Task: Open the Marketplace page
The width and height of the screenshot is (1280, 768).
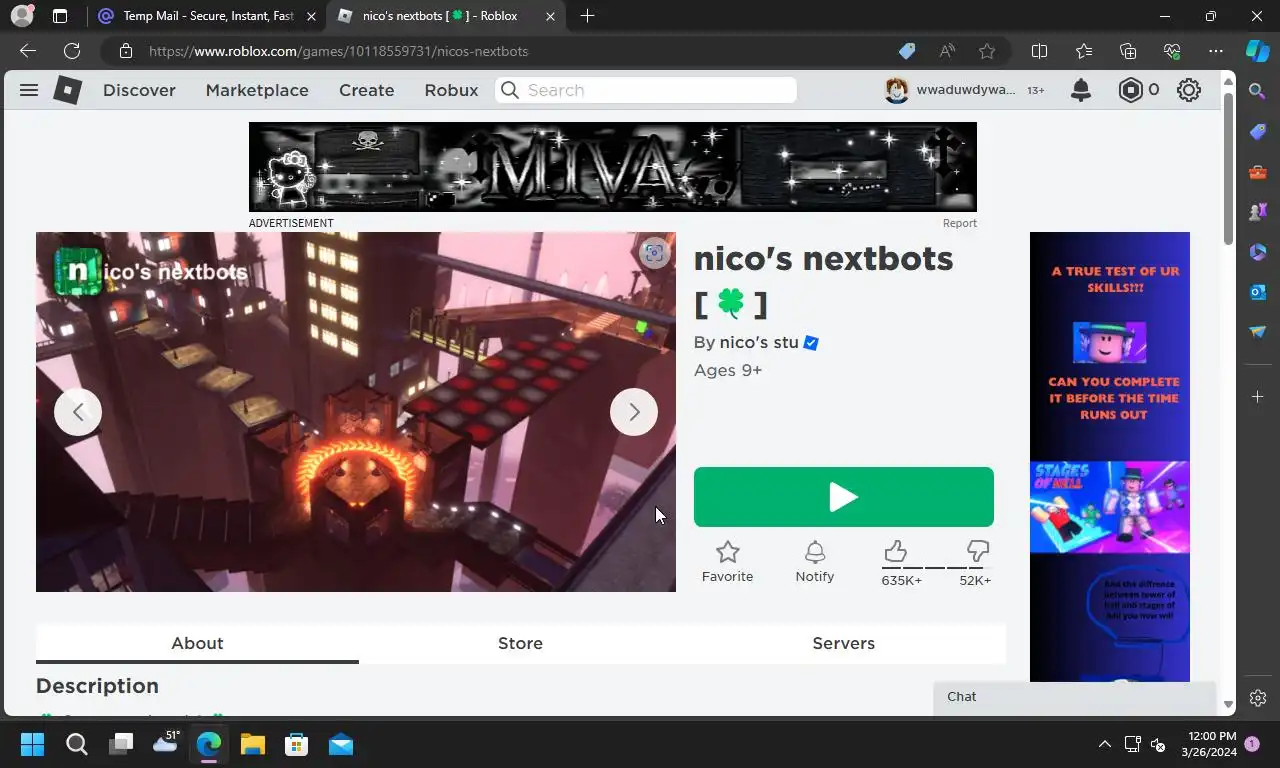Action: tap(257, 90)
